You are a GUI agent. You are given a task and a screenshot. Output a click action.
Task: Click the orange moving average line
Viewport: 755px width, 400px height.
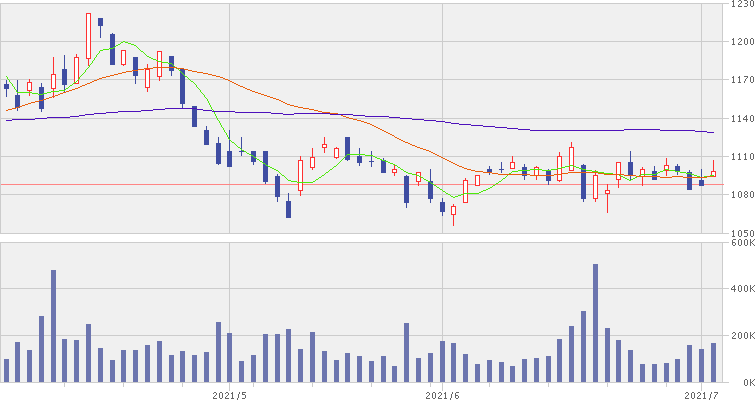300,105
